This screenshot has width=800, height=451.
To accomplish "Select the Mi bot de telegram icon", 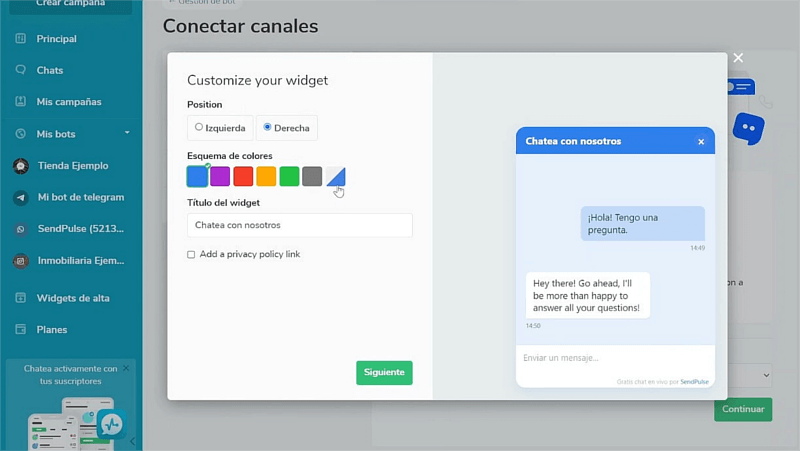I will click(x=20, y=197).
